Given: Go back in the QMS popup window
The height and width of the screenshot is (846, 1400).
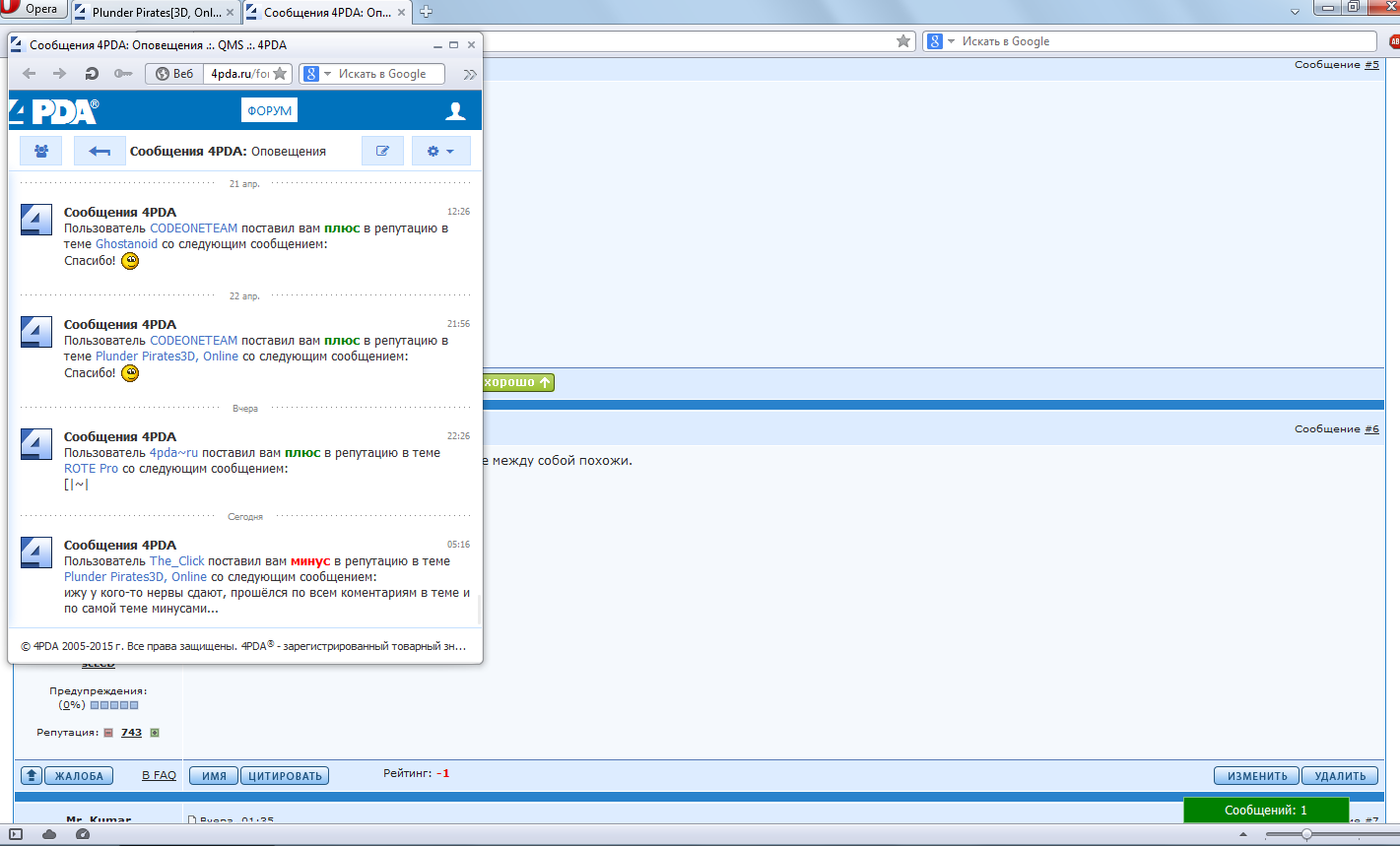Looking at the screenshot, I should point(29,74).
